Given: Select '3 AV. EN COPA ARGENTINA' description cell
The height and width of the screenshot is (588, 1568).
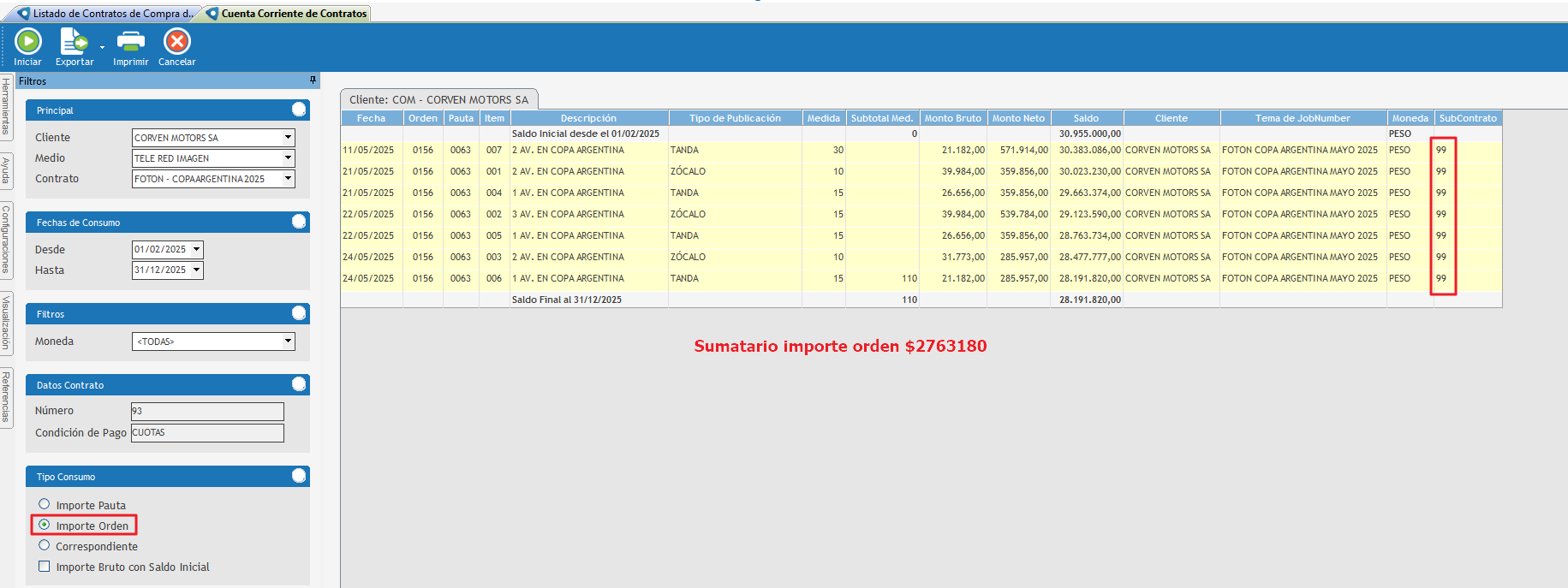Looking at the screenshot, I should (588, 214).
